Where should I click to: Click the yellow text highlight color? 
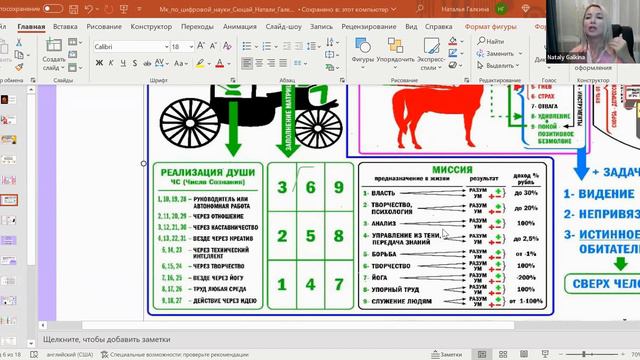pos(200,63)
